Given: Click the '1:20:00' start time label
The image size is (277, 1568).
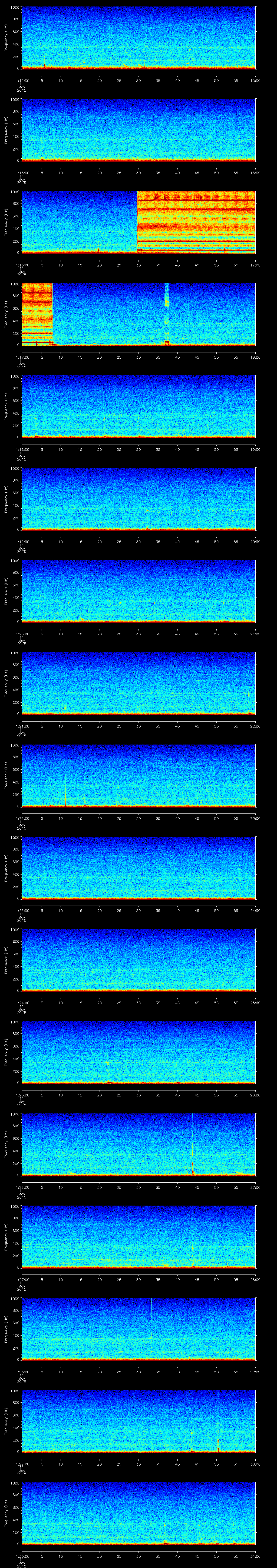Looking at the screenshot, I should [x=22, y=634].
